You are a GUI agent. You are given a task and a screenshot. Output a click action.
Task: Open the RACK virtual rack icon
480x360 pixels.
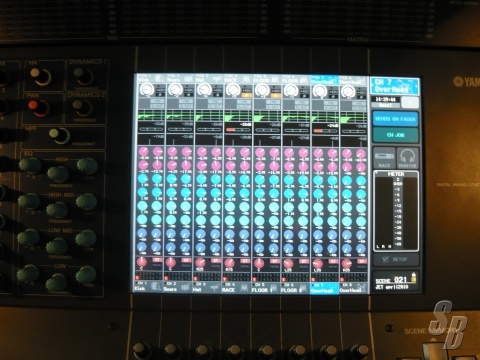(384, 158)
